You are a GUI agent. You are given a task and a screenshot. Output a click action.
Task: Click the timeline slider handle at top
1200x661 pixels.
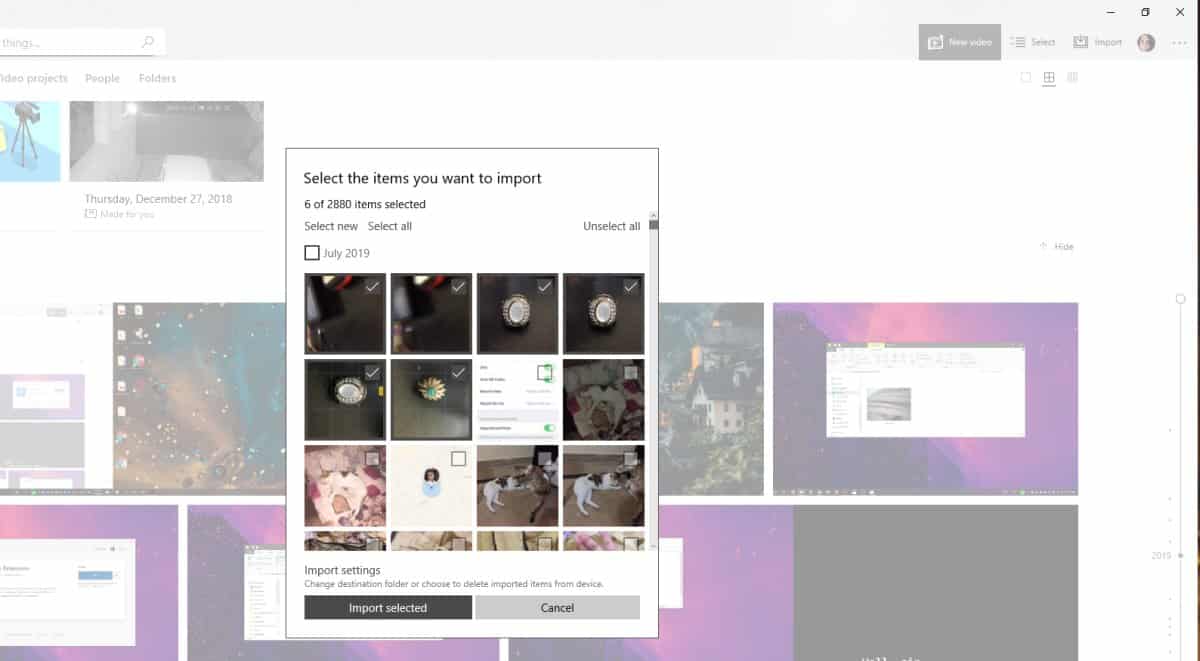tap(1180, 299)
